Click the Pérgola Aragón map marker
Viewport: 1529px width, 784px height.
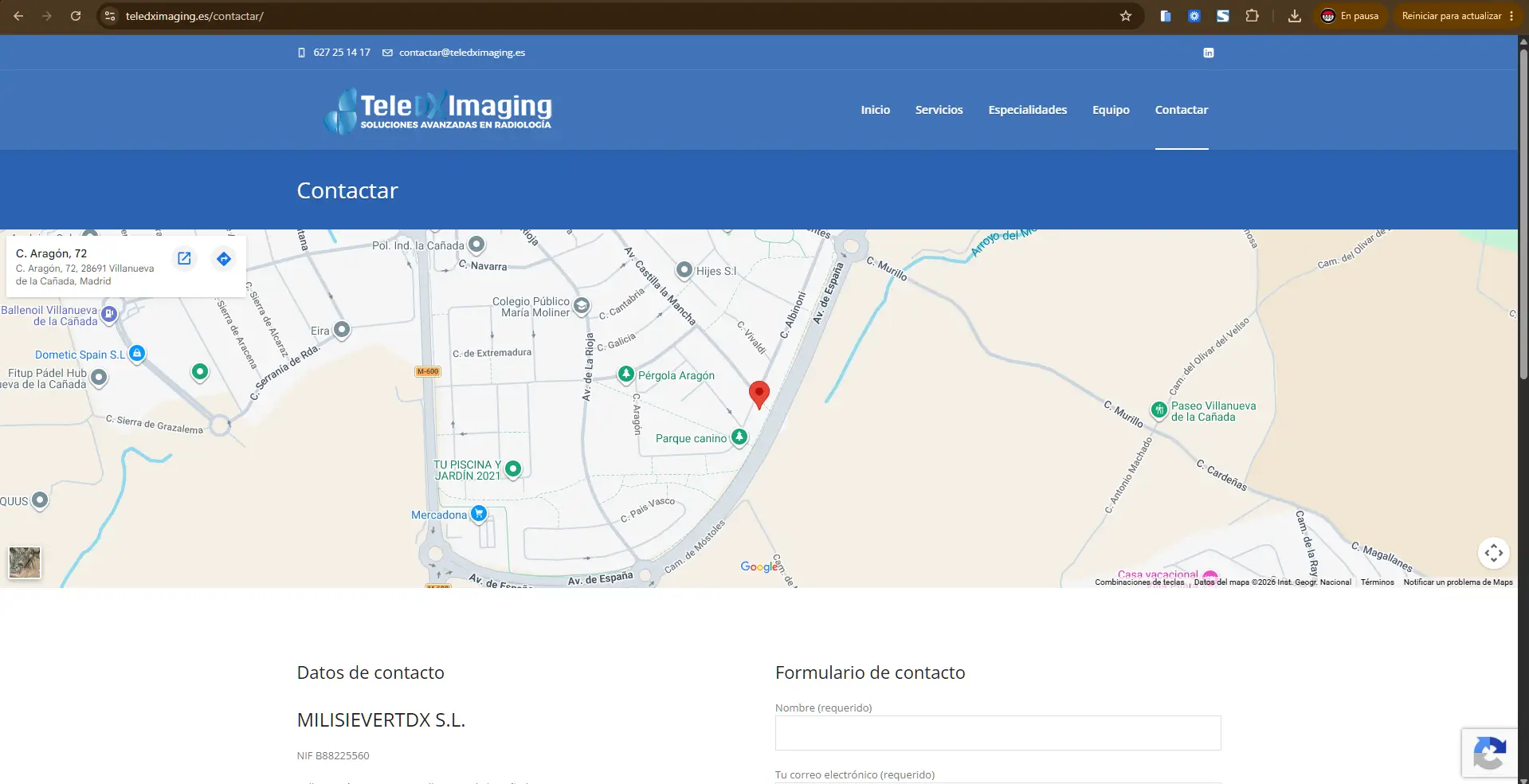pos(626,374)
